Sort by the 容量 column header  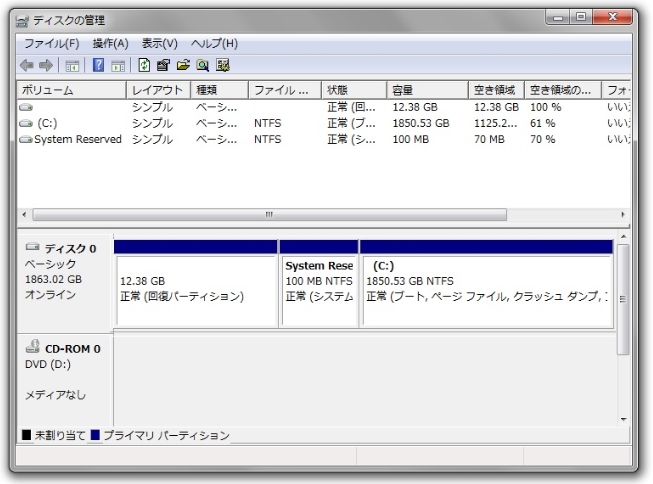[x=428, y=91]
